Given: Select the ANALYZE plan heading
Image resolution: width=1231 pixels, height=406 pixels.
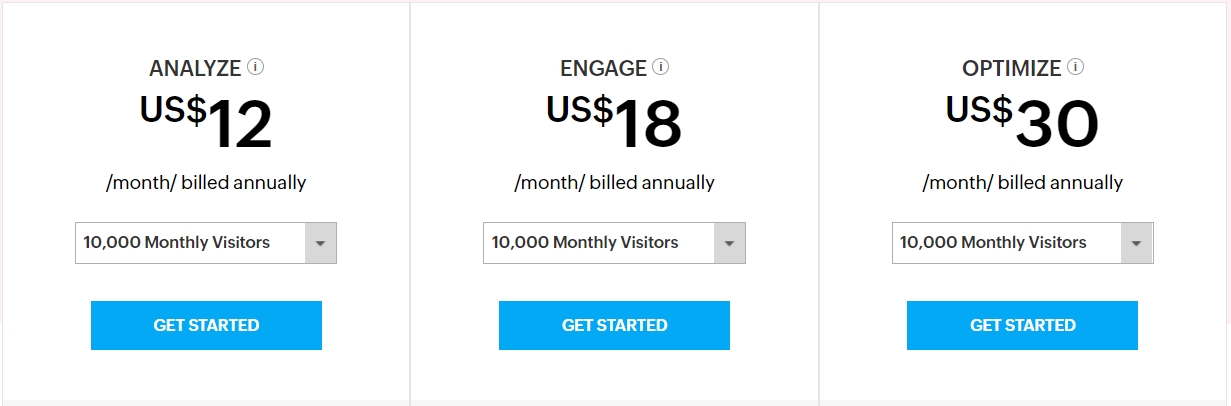Looking at the screenshot, I should 195,69.
